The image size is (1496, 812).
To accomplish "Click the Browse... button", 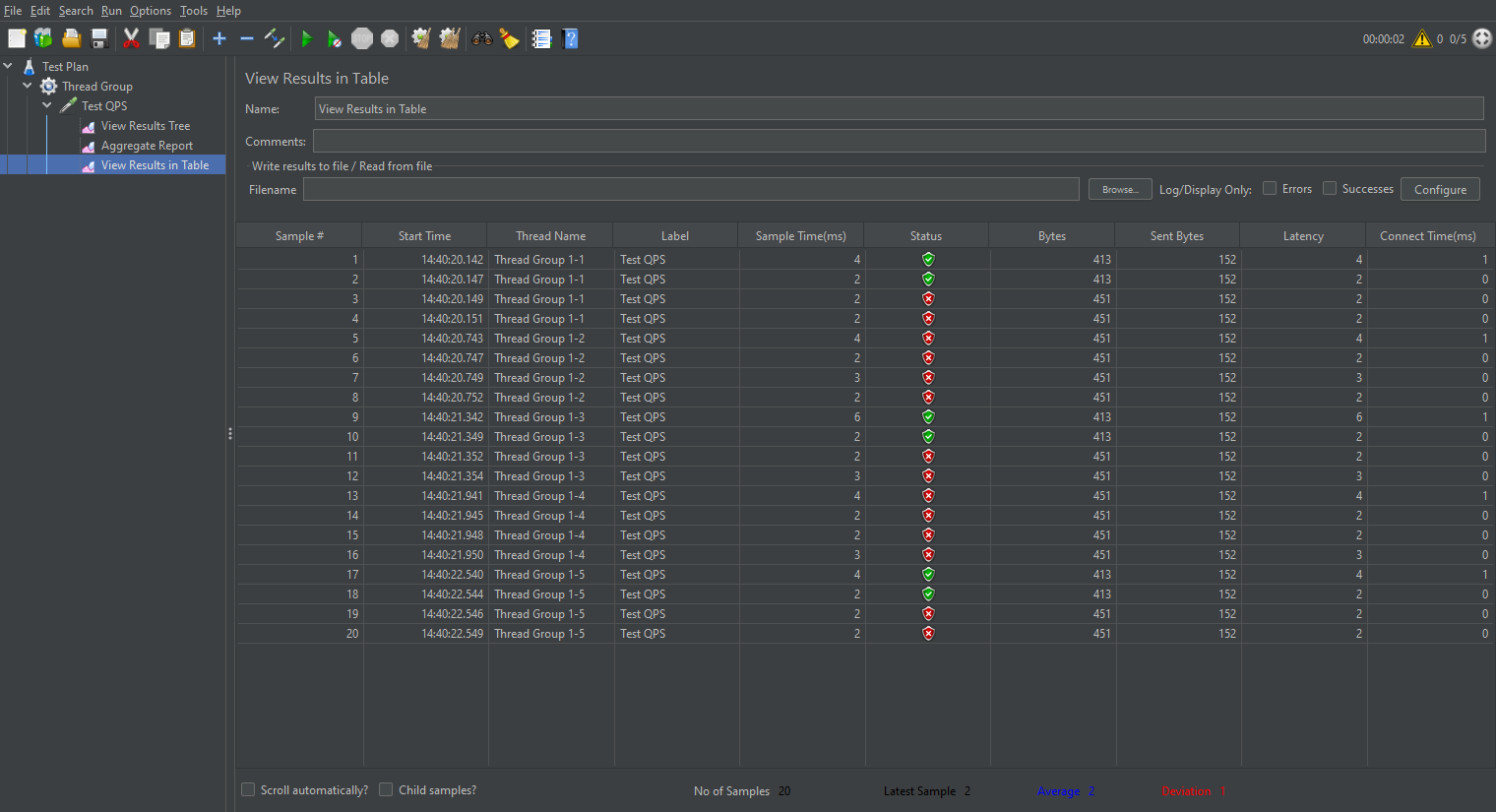I will pos(1120,189).
